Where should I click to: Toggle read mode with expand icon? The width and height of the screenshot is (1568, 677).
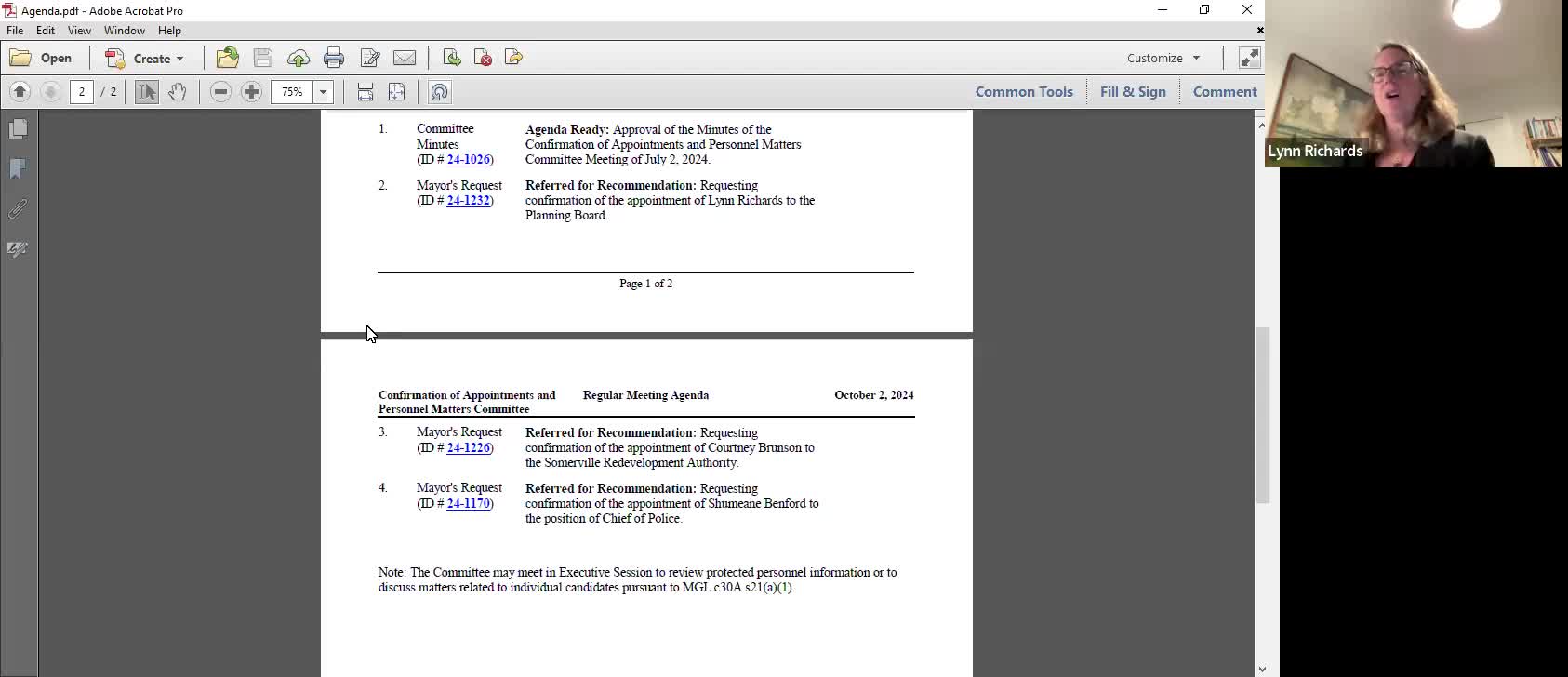[x=1249, y=58]
